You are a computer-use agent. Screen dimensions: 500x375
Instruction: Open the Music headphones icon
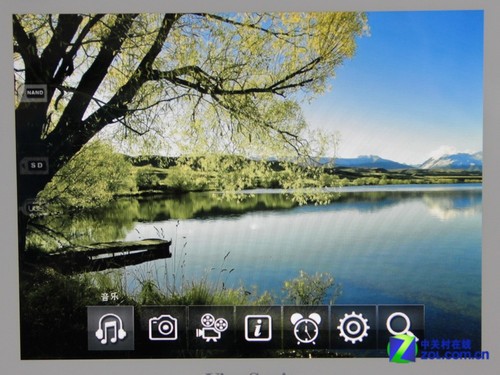tap(111, 328)
